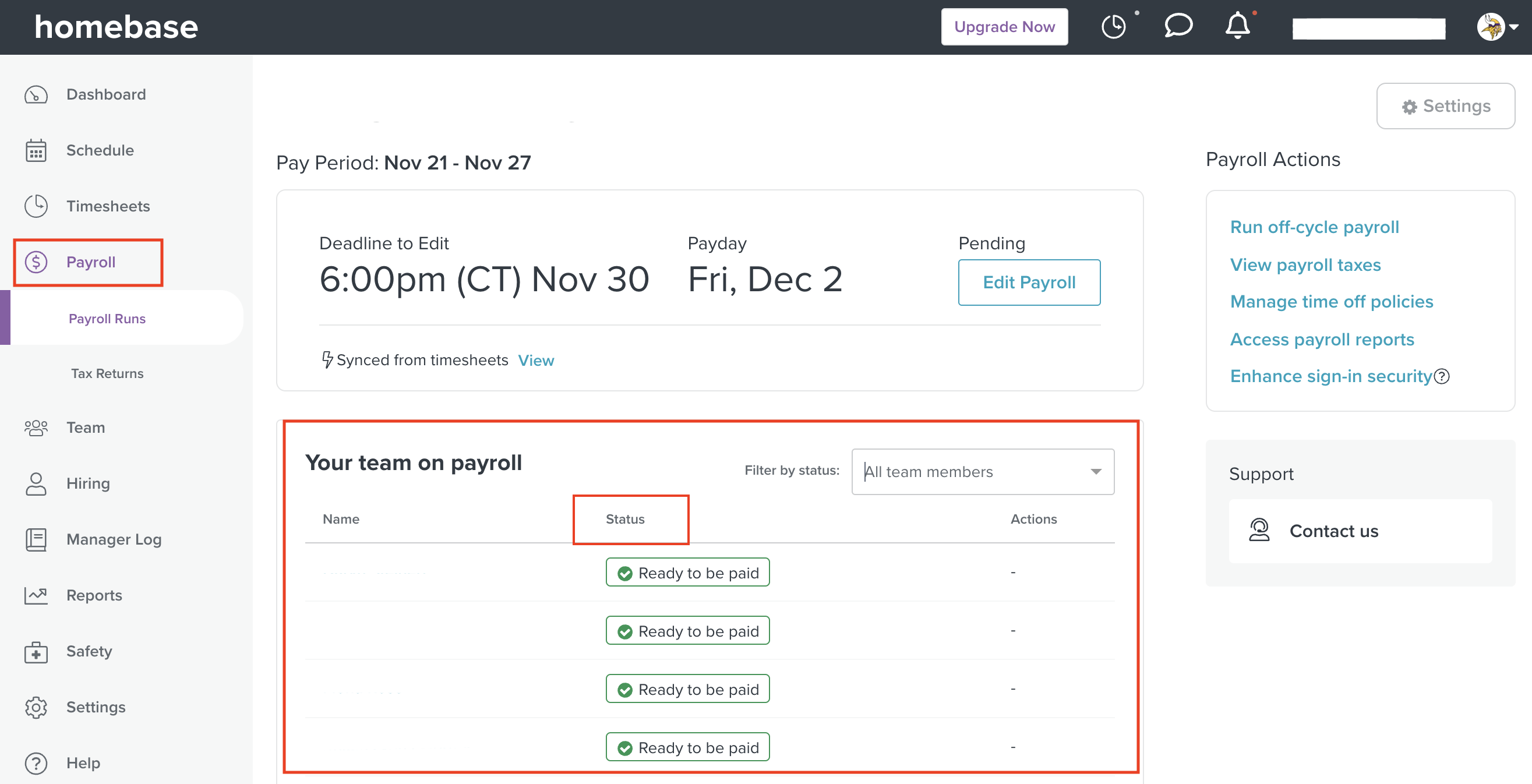
Task: Open the All team members status filter
Action: (975, 472)
